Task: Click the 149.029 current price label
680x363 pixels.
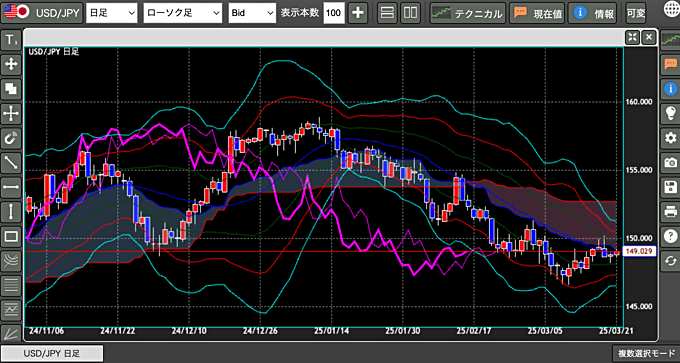Action: pos(640,252)
